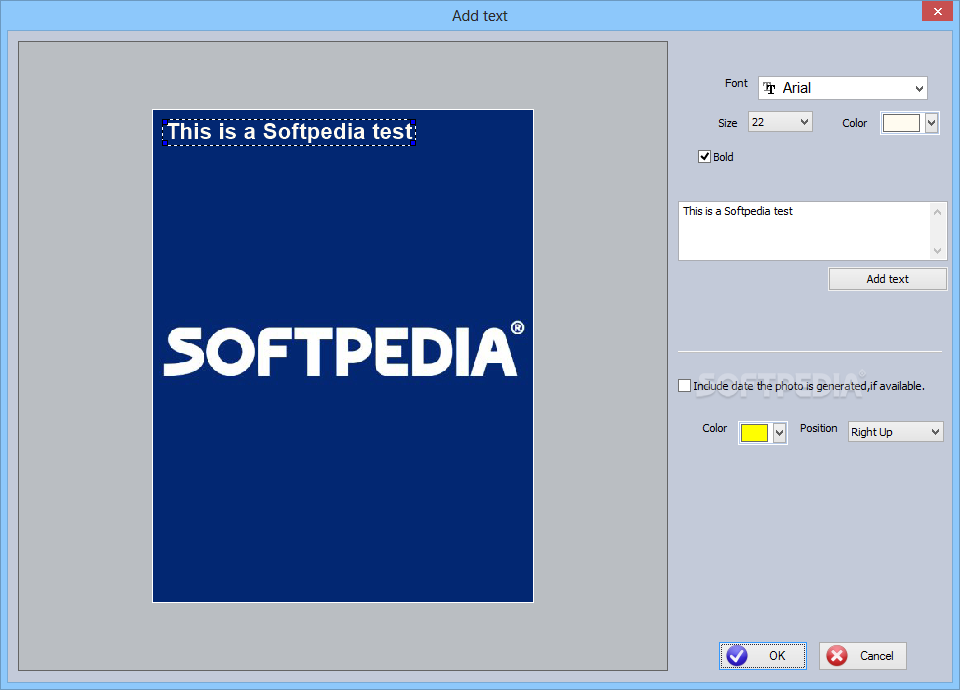Enable Include date the photo is generated
Screen dimensions: 960x690
click(x=684, y=386)
